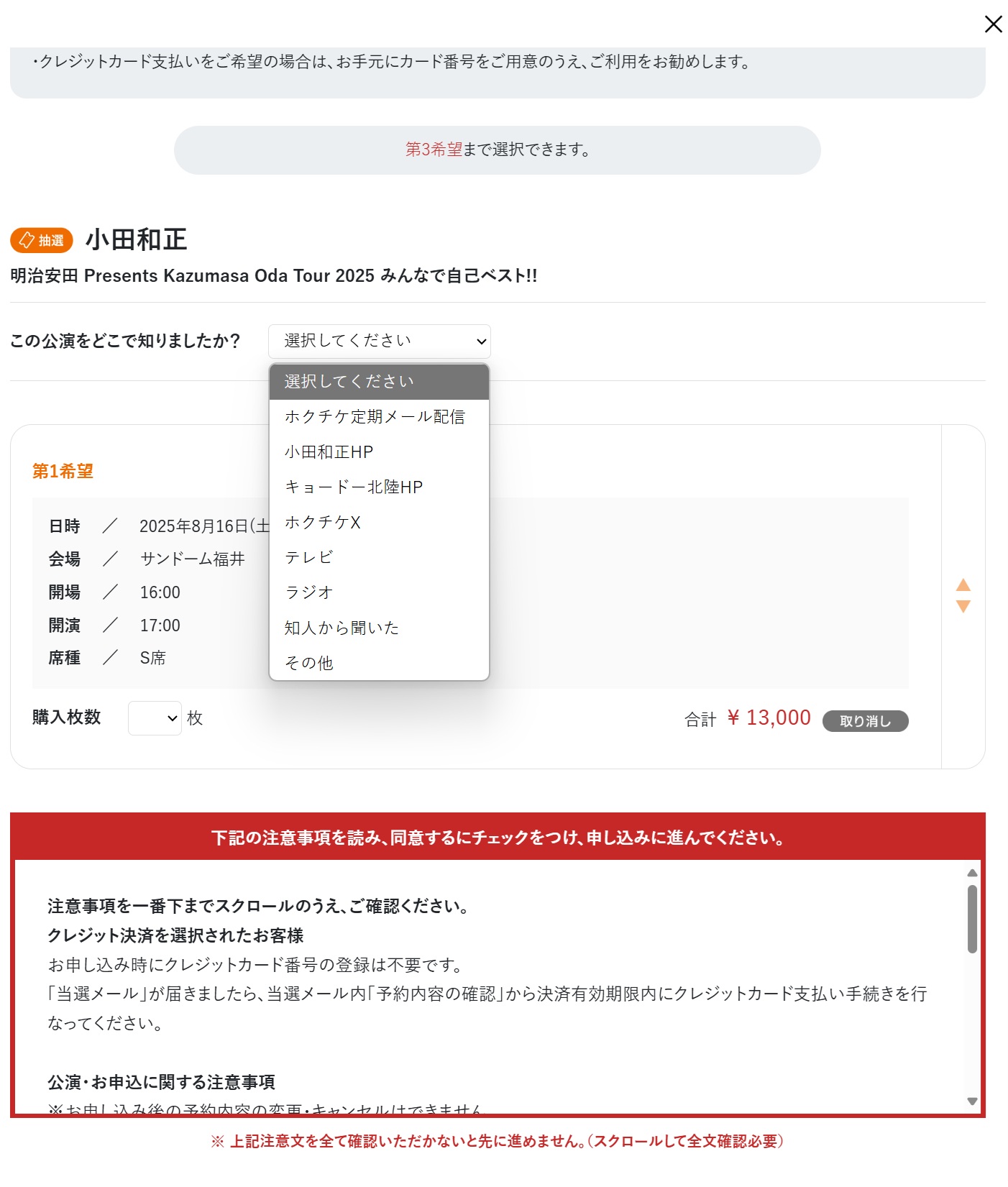Image resolution: width=1008 pixels, height=1187 pixels.
Task: Click the total price ¥ 13,000
Action: (x=769, y=718)
